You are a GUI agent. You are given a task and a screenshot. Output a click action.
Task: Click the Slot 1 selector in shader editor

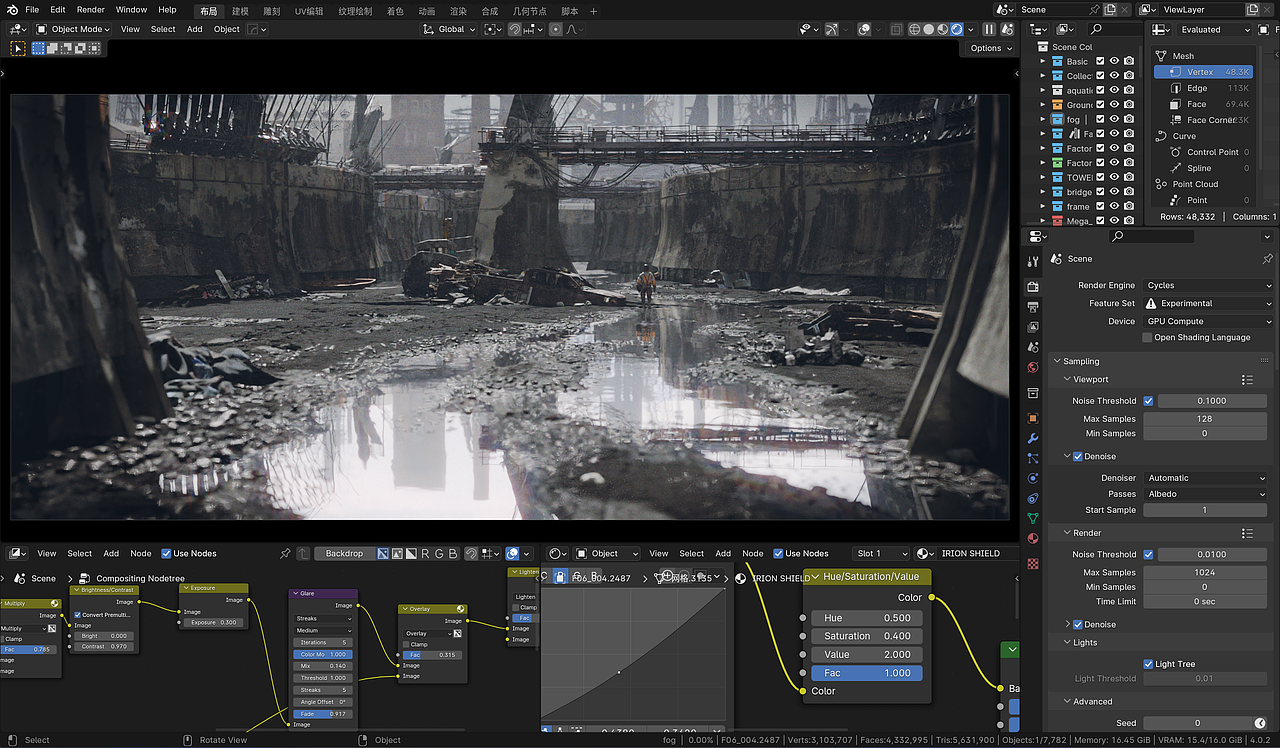(880, 553)
